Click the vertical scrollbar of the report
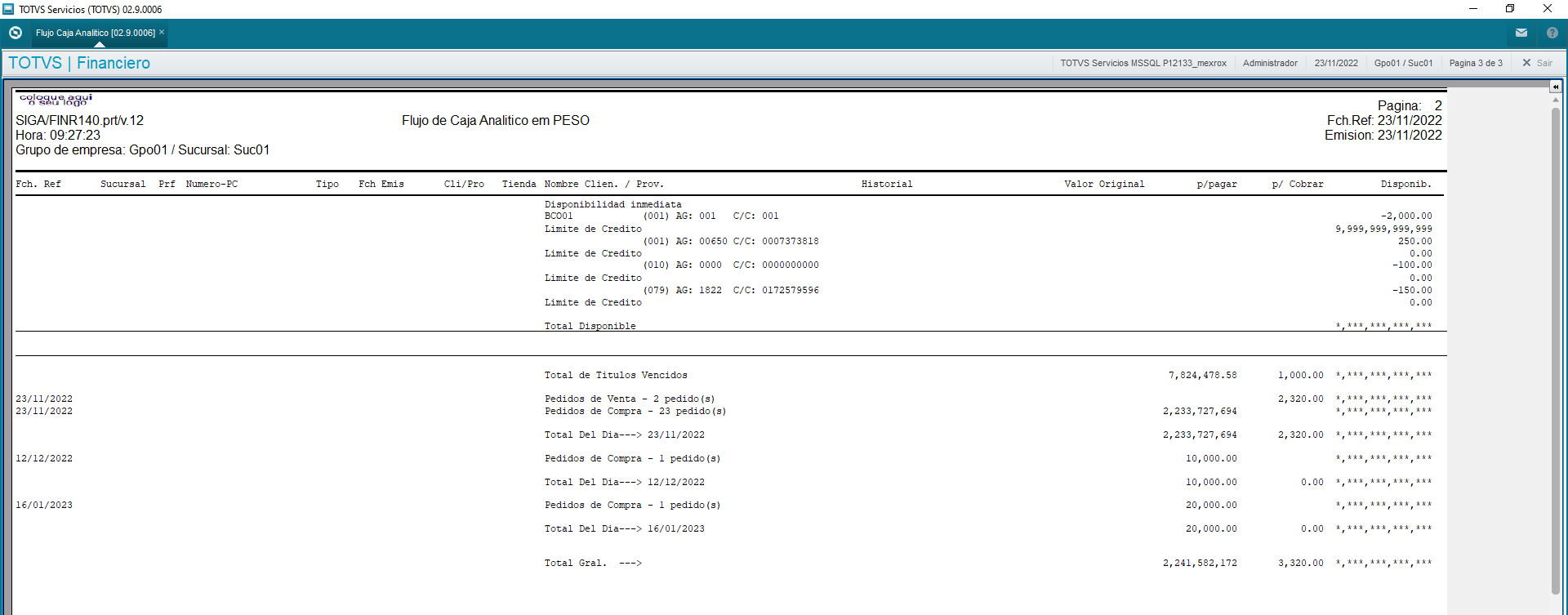This screenshot has width=1568, height=615. click(x=1556, y=351)
